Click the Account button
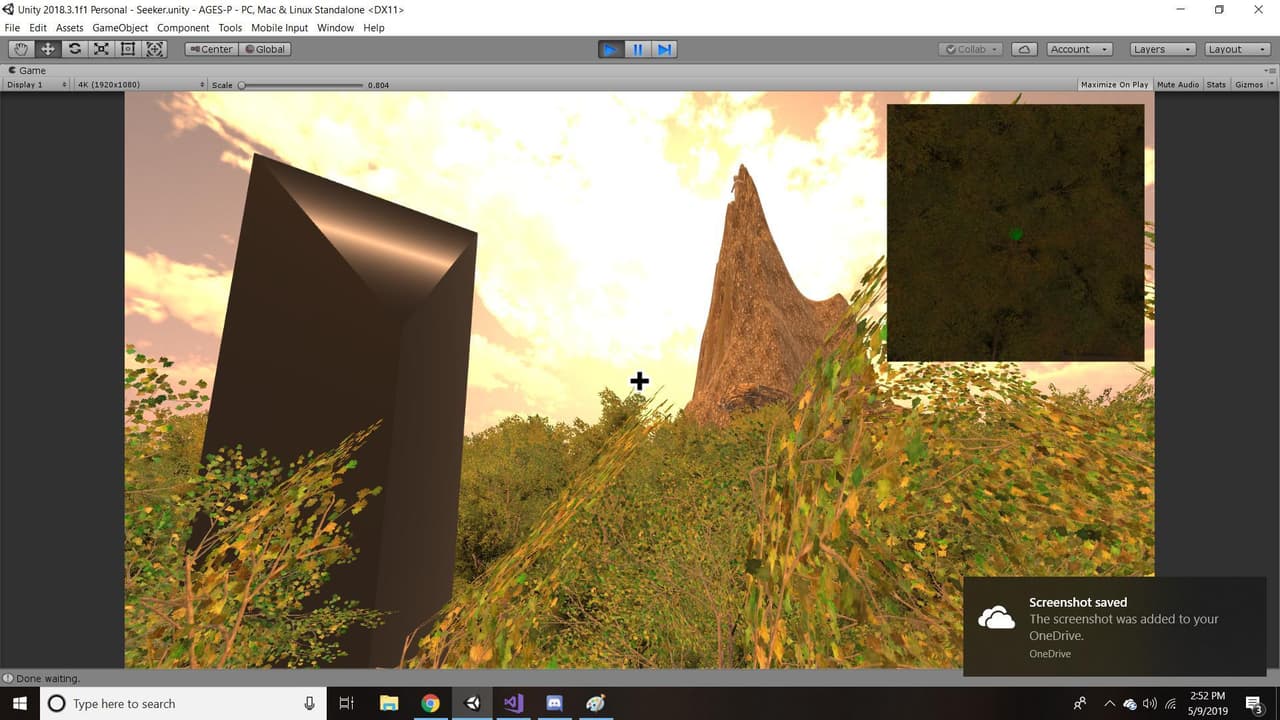 (x=1080, y=49)
